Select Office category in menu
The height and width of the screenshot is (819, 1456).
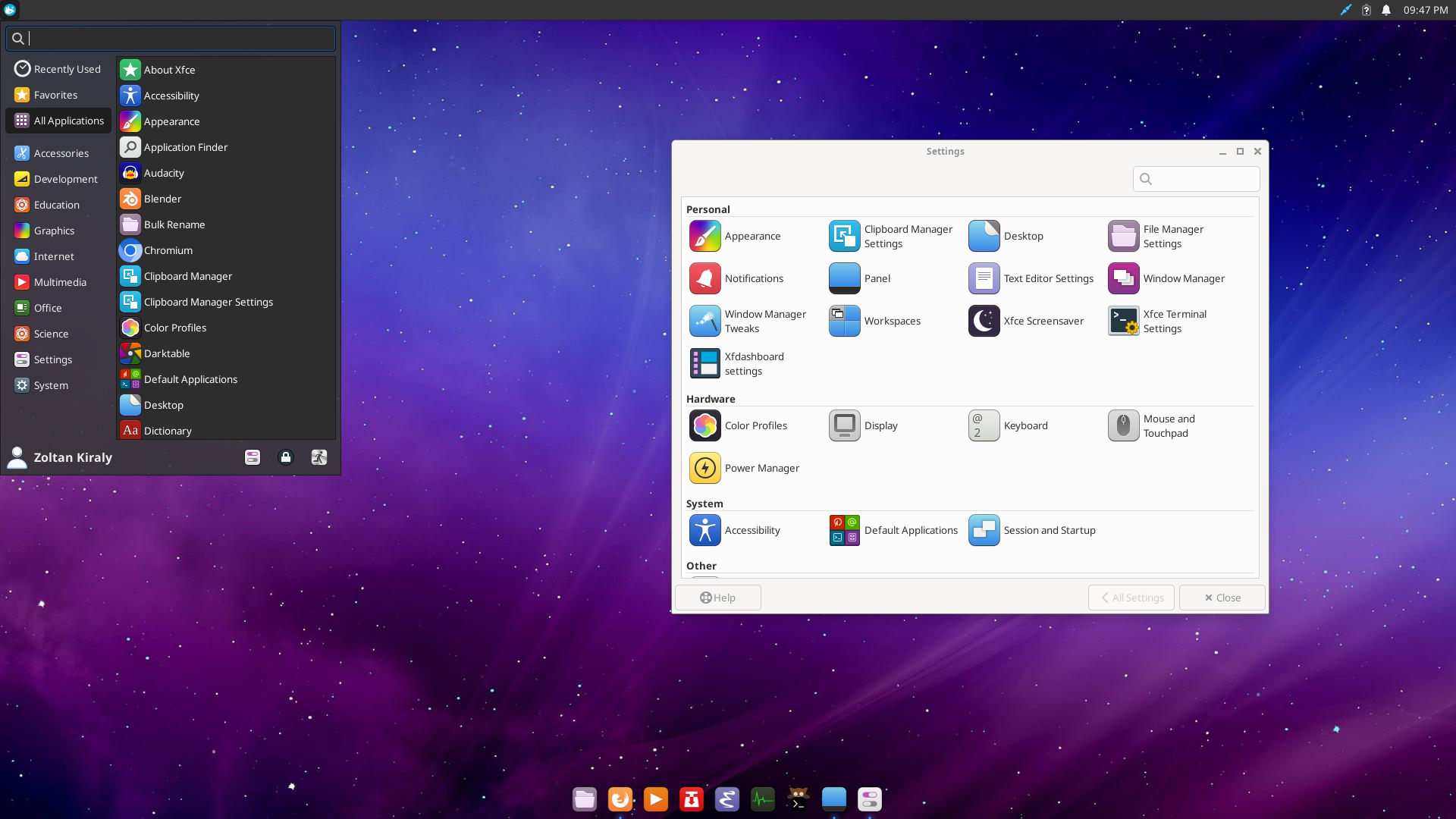(58, 308)
